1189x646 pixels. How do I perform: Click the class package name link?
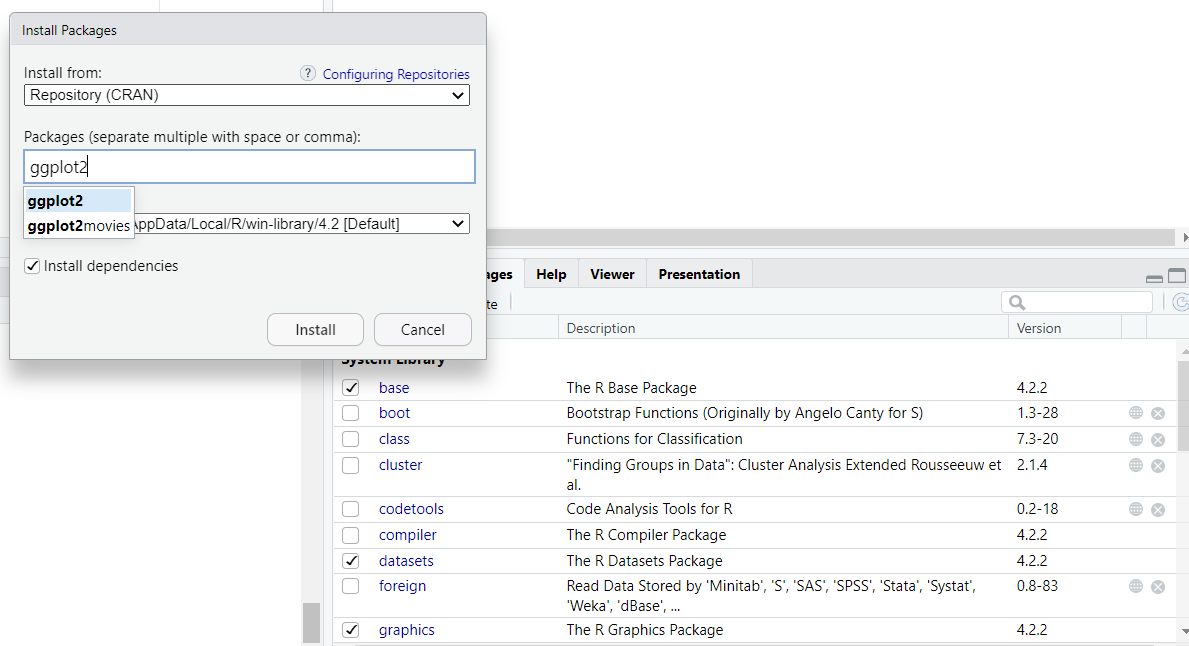pos(394,439)
